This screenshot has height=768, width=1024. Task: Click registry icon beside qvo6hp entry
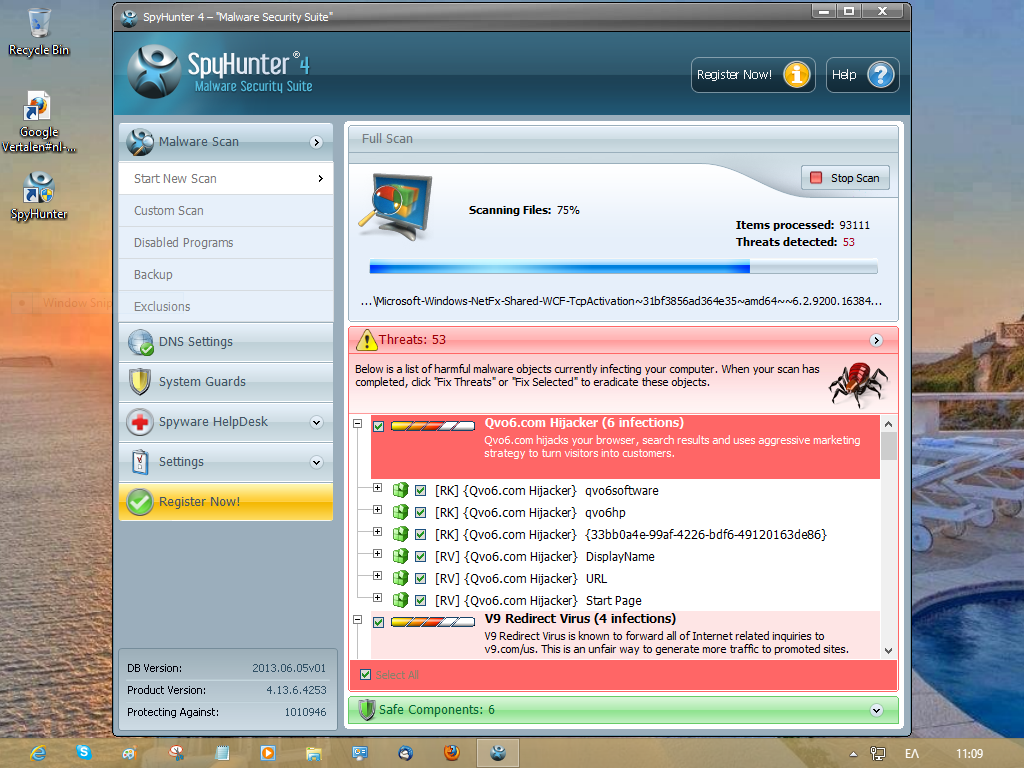[400, 513]
